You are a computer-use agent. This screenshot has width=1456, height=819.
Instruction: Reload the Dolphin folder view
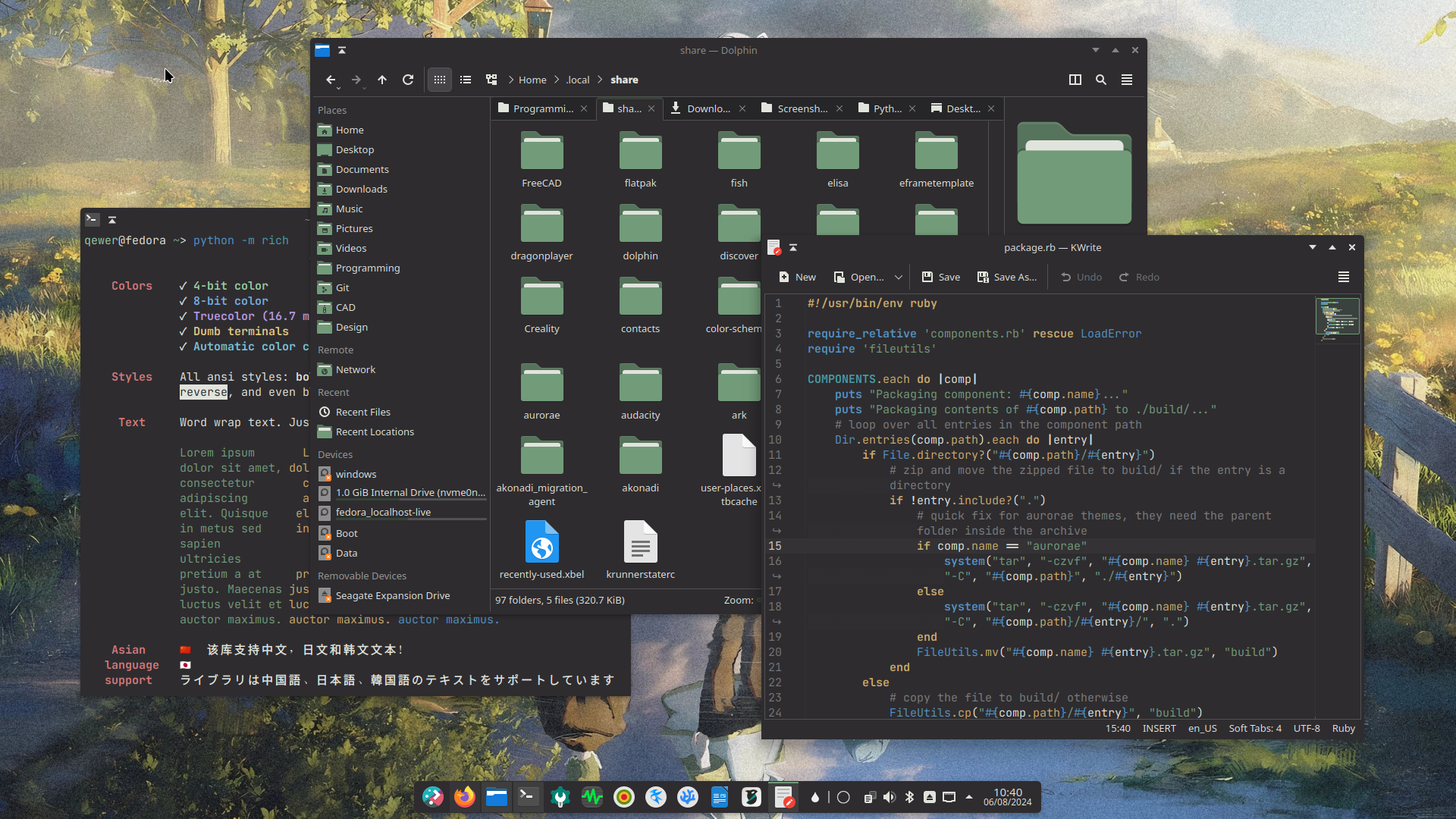408,80
